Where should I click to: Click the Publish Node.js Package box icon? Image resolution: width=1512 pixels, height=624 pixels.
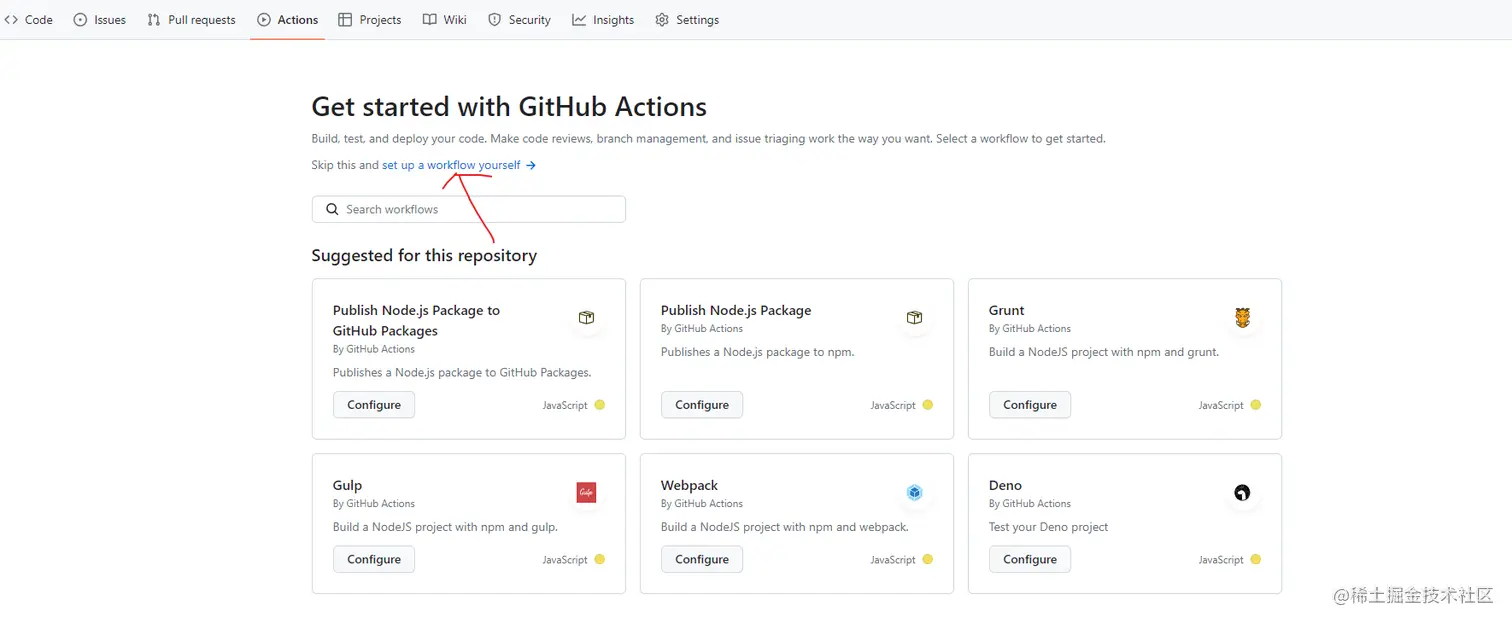914,318
